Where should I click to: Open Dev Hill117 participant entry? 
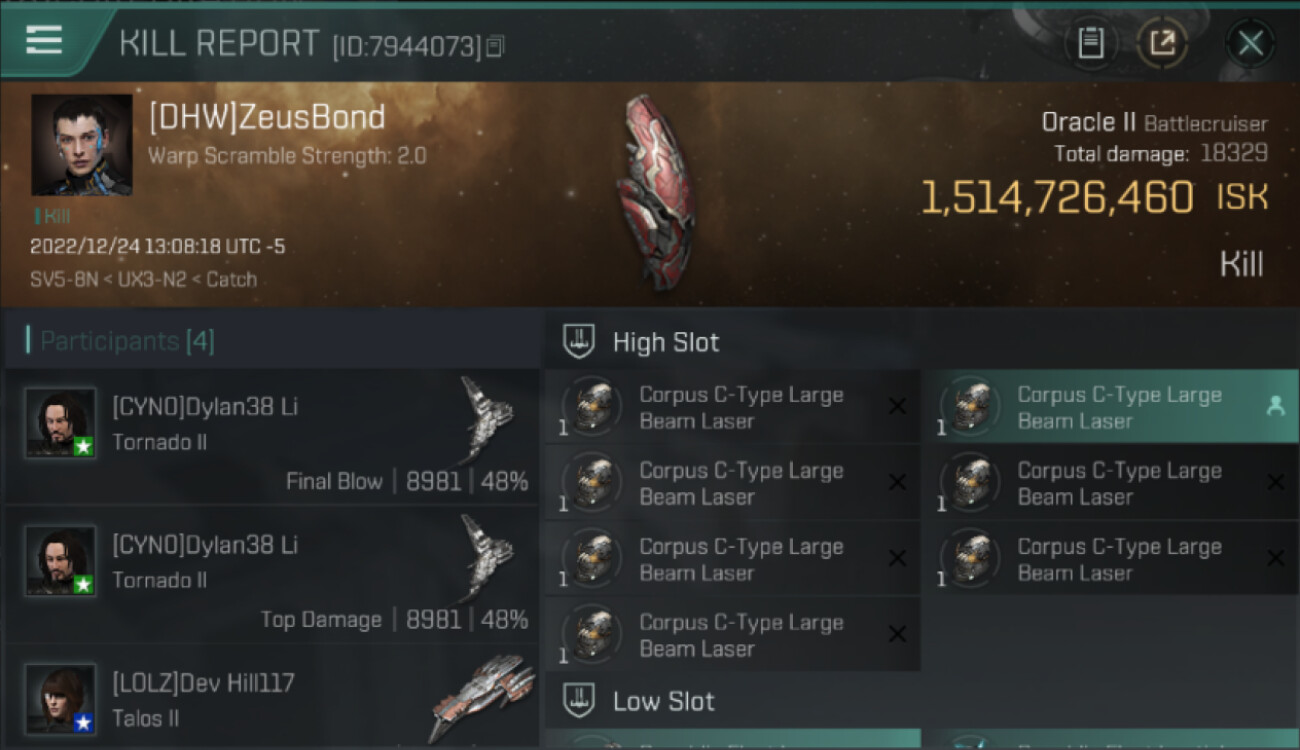pyautogui.click(x=268, y=697)
